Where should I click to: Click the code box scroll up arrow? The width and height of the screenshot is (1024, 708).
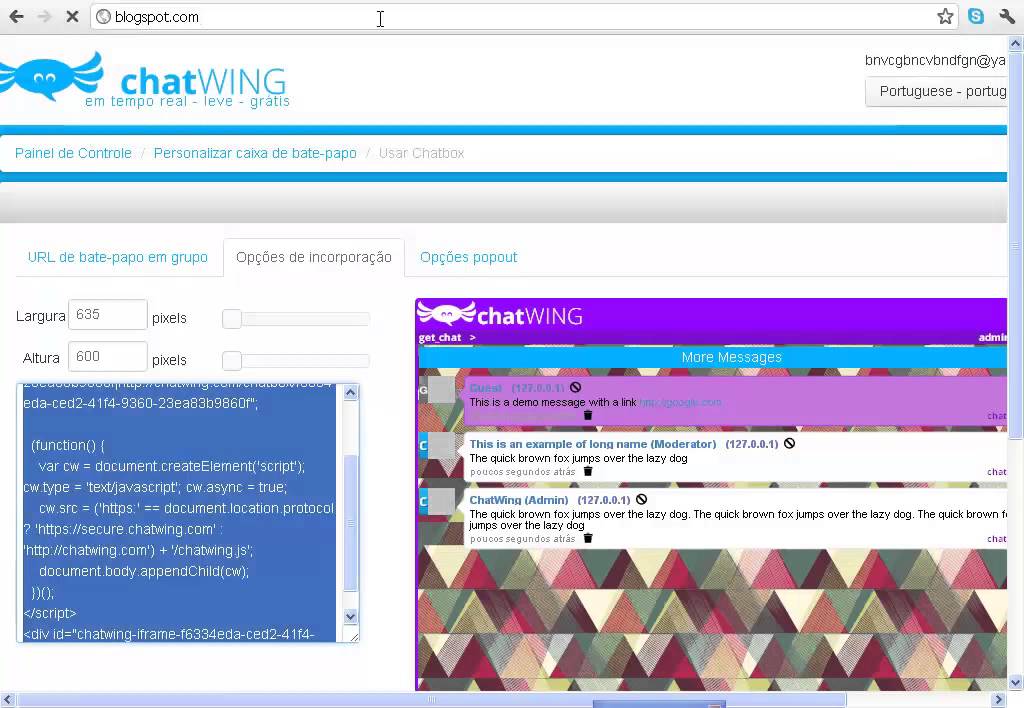pyautogui.click(x=351, y=393)
